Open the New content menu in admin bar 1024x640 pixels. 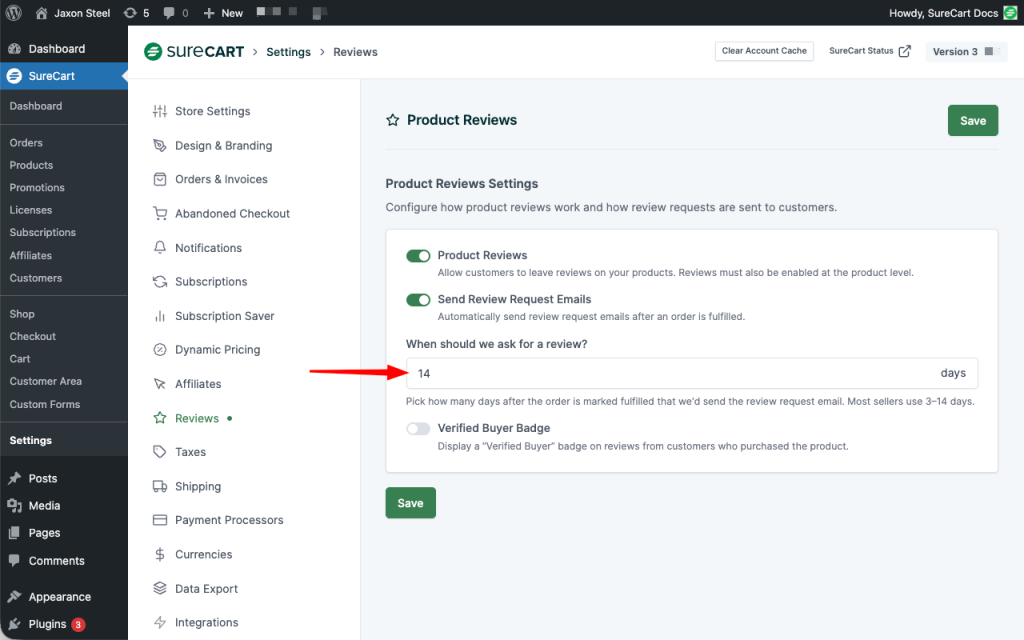click(x=223, y=13)
